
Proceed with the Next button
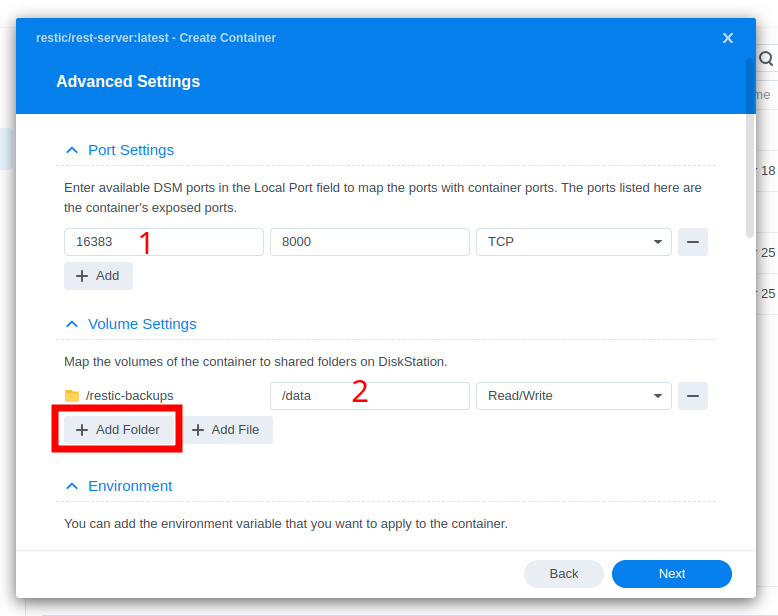[x=672, y=574]
